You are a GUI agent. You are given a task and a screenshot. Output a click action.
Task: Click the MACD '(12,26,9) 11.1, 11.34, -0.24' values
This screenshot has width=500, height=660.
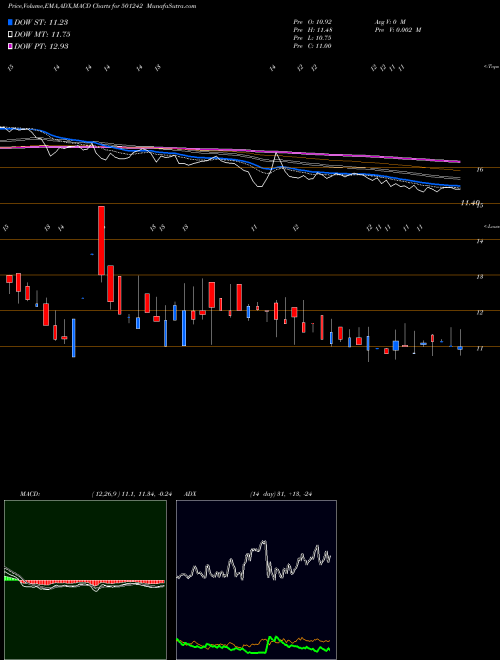tap(131, 494)
